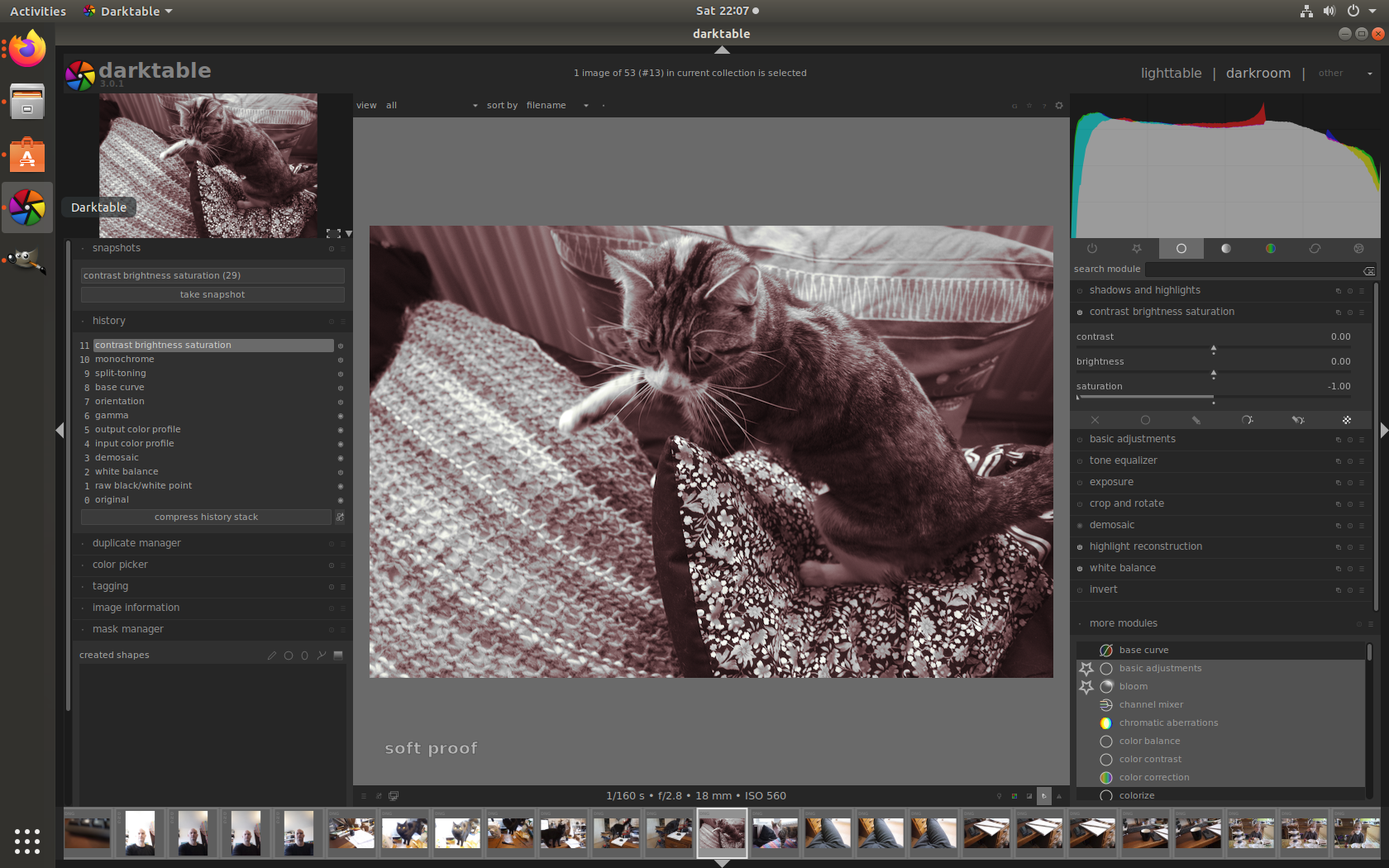Viewport: 1389px width, 868px height.
Task: Open the other views dropdown
Action: point(1345,74)
